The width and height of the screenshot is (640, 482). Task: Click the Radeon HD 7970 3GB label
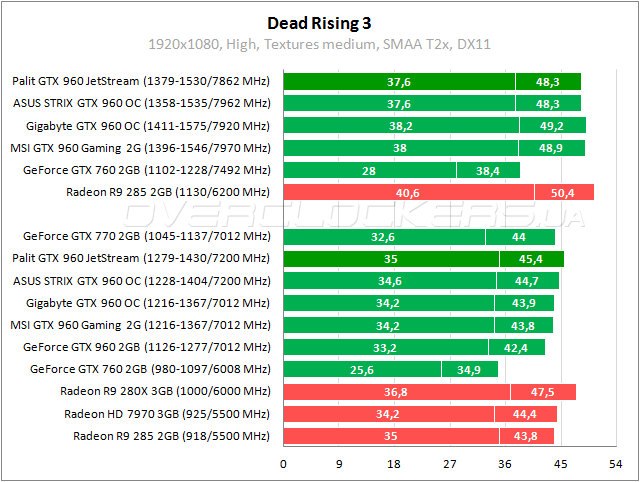(167, 414)
